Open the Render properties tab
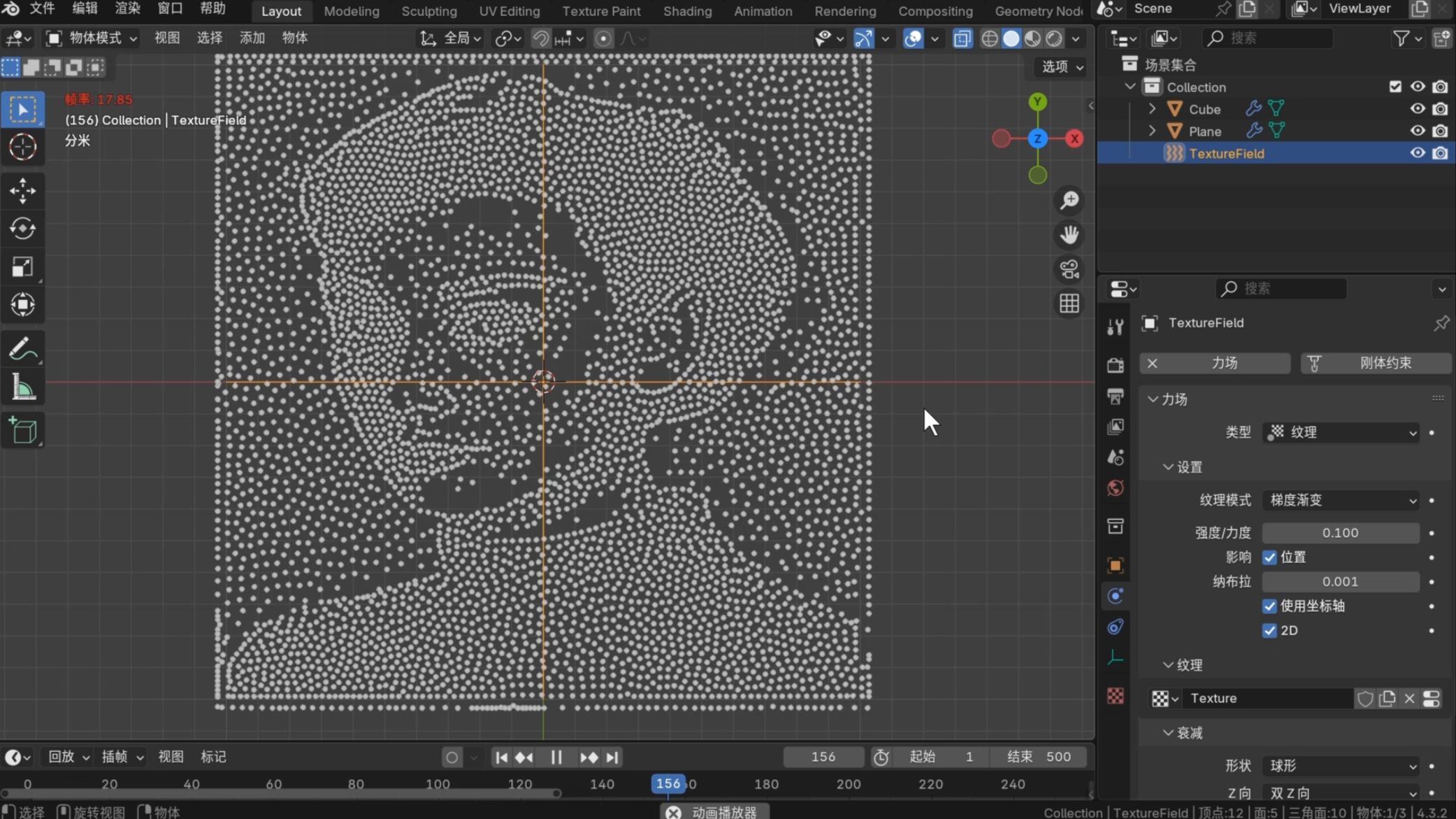1456x819 pixels. click(1115, 364)
